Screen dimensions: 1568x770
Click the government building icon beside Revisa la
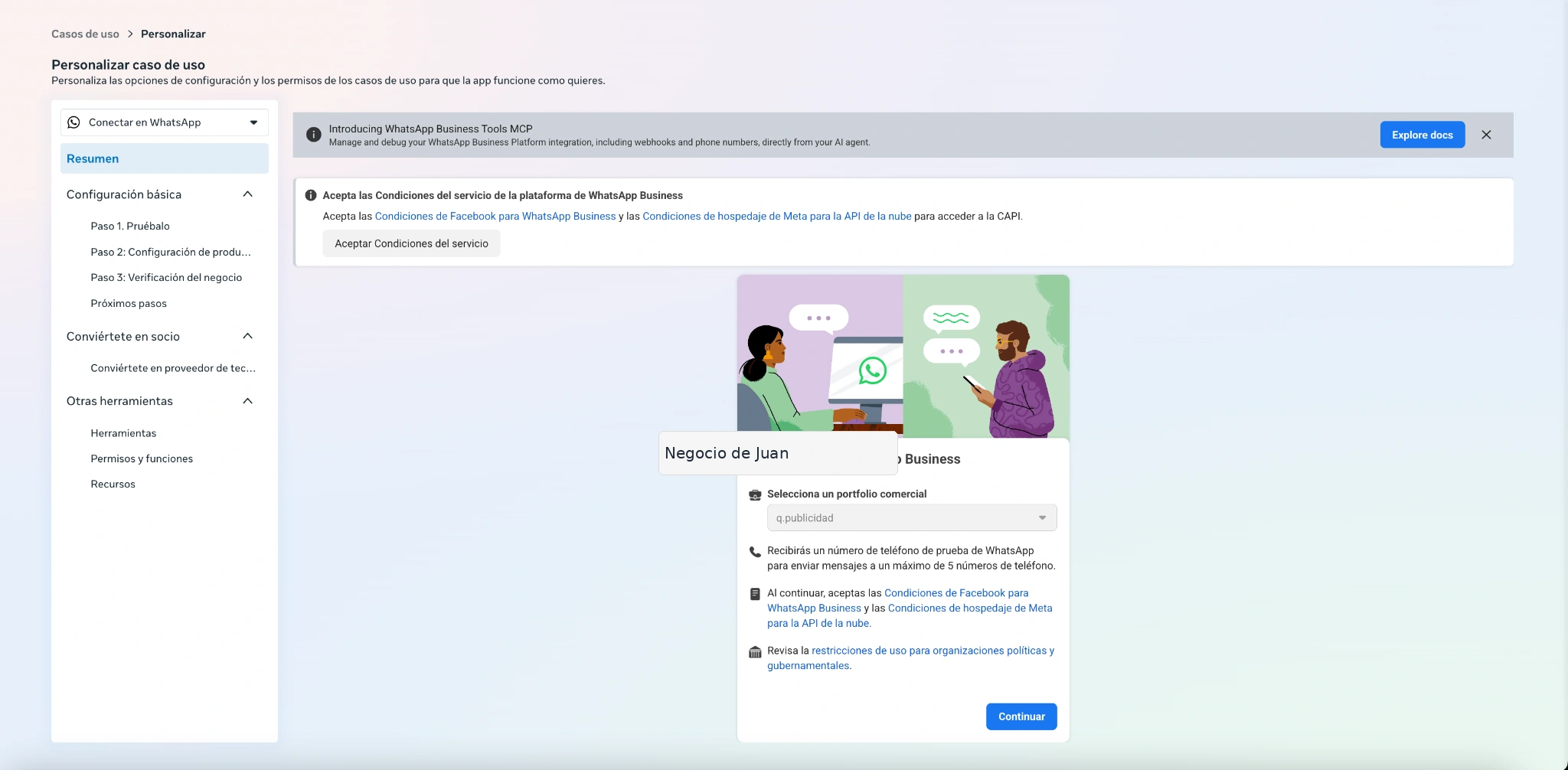coord(755,651)
